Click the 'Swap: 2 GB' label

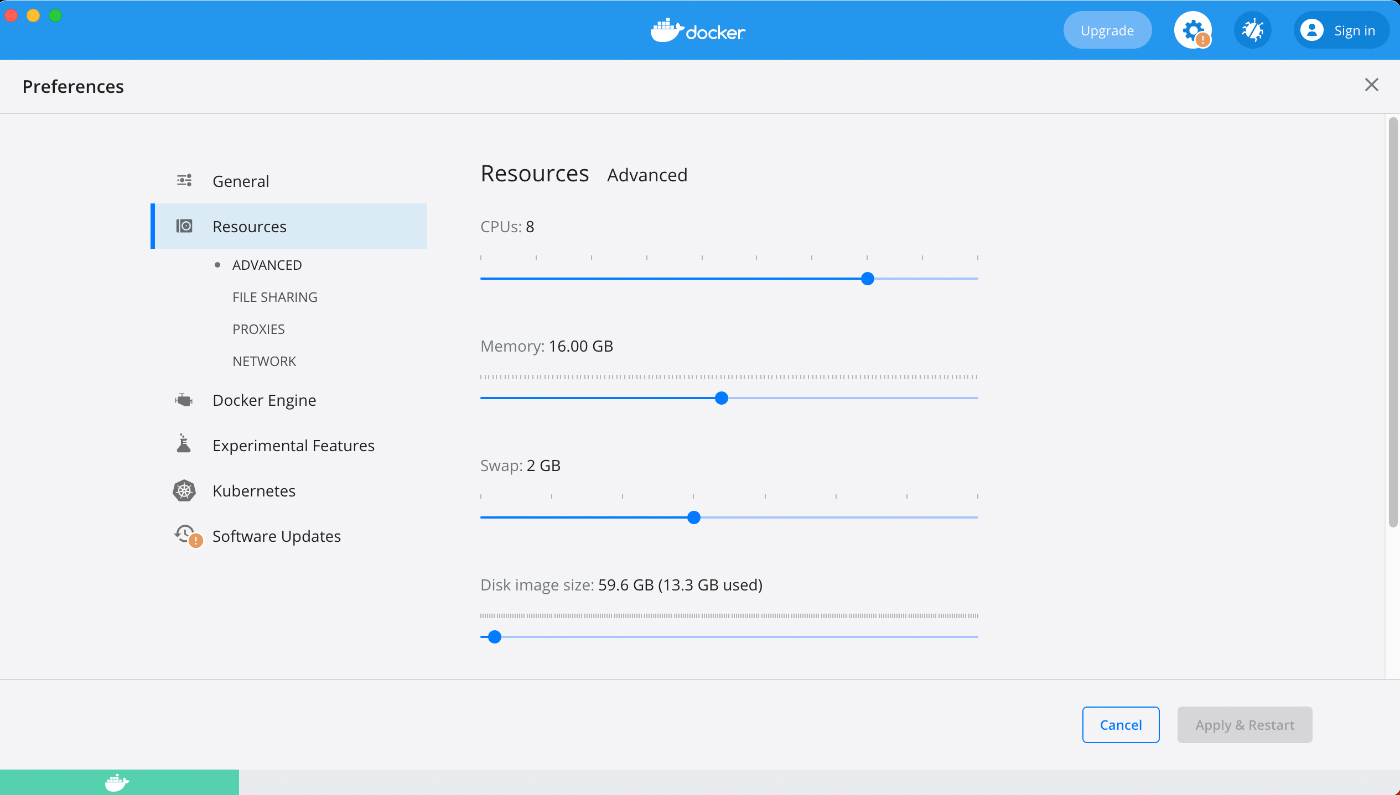pos(520,465)
